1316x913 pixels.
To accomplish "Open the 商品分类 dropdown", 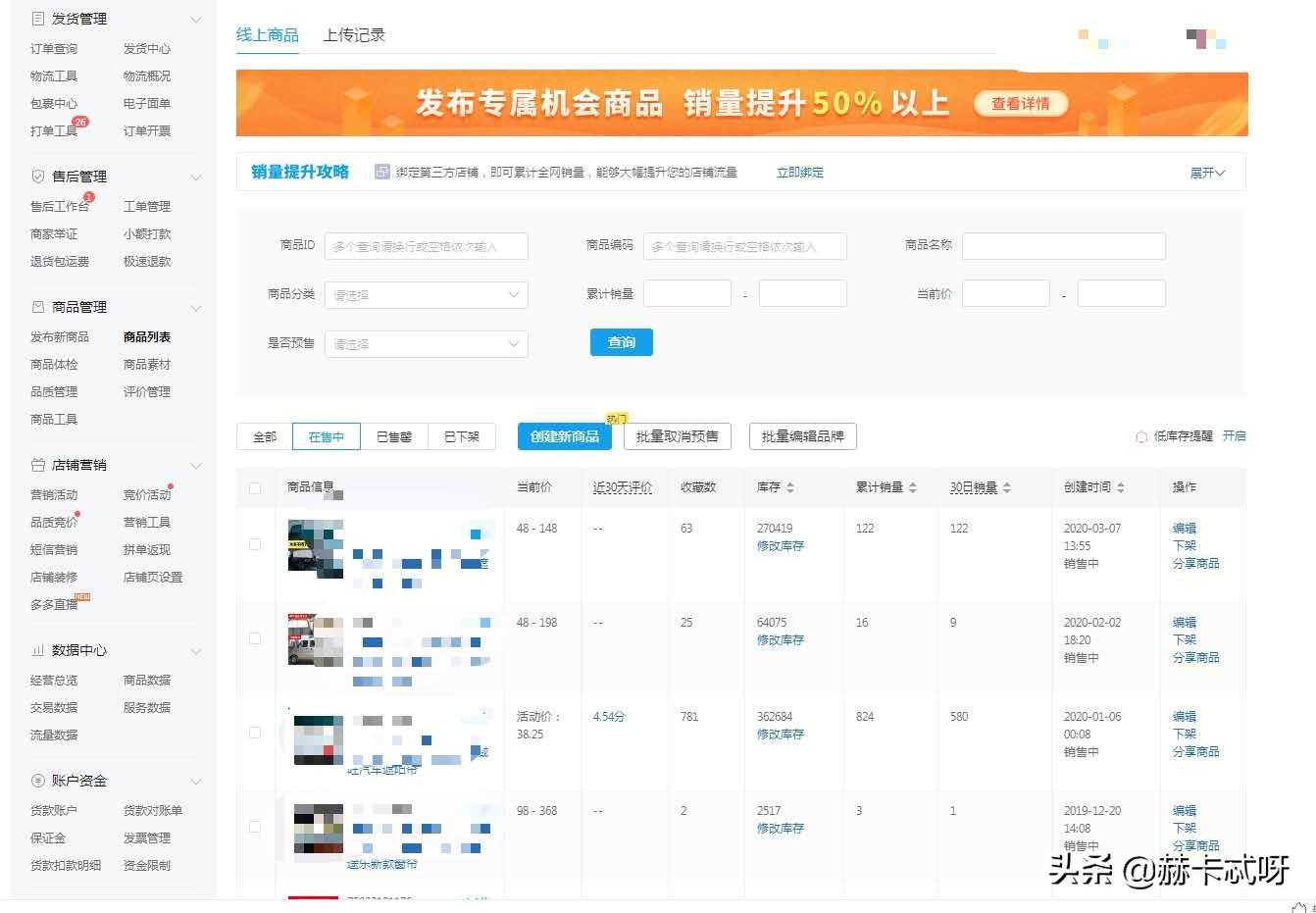I will (x=426, y=294).
